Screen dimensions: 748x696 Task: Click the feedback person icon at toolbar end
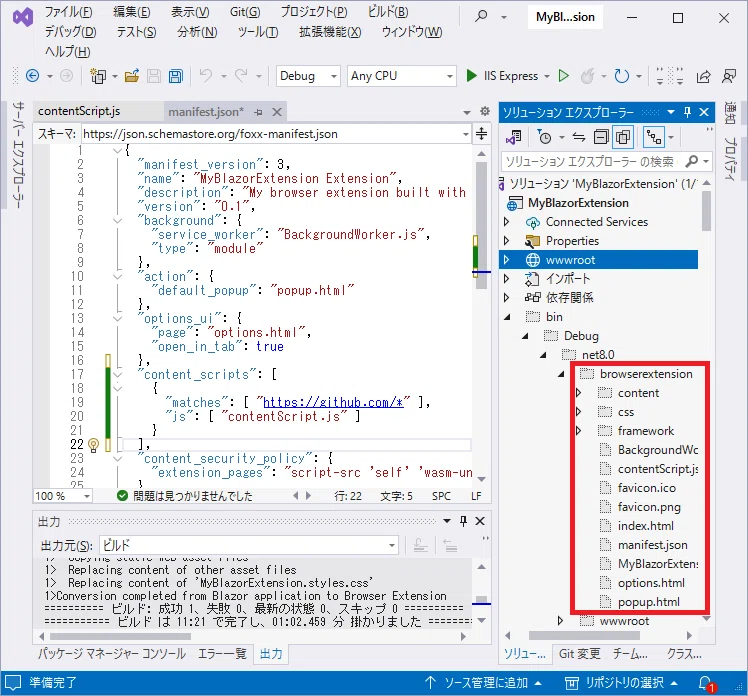pyautogui.click(x=728, y=76)
